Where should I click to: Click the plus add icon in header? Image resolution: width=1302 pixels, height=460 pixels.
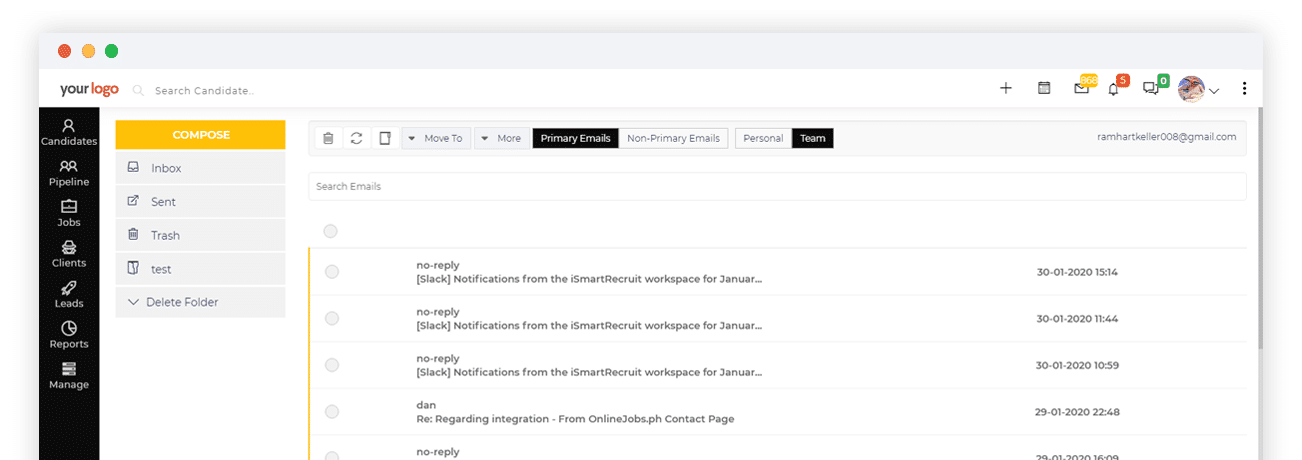pyautogui.click(x=1006, y=88)
